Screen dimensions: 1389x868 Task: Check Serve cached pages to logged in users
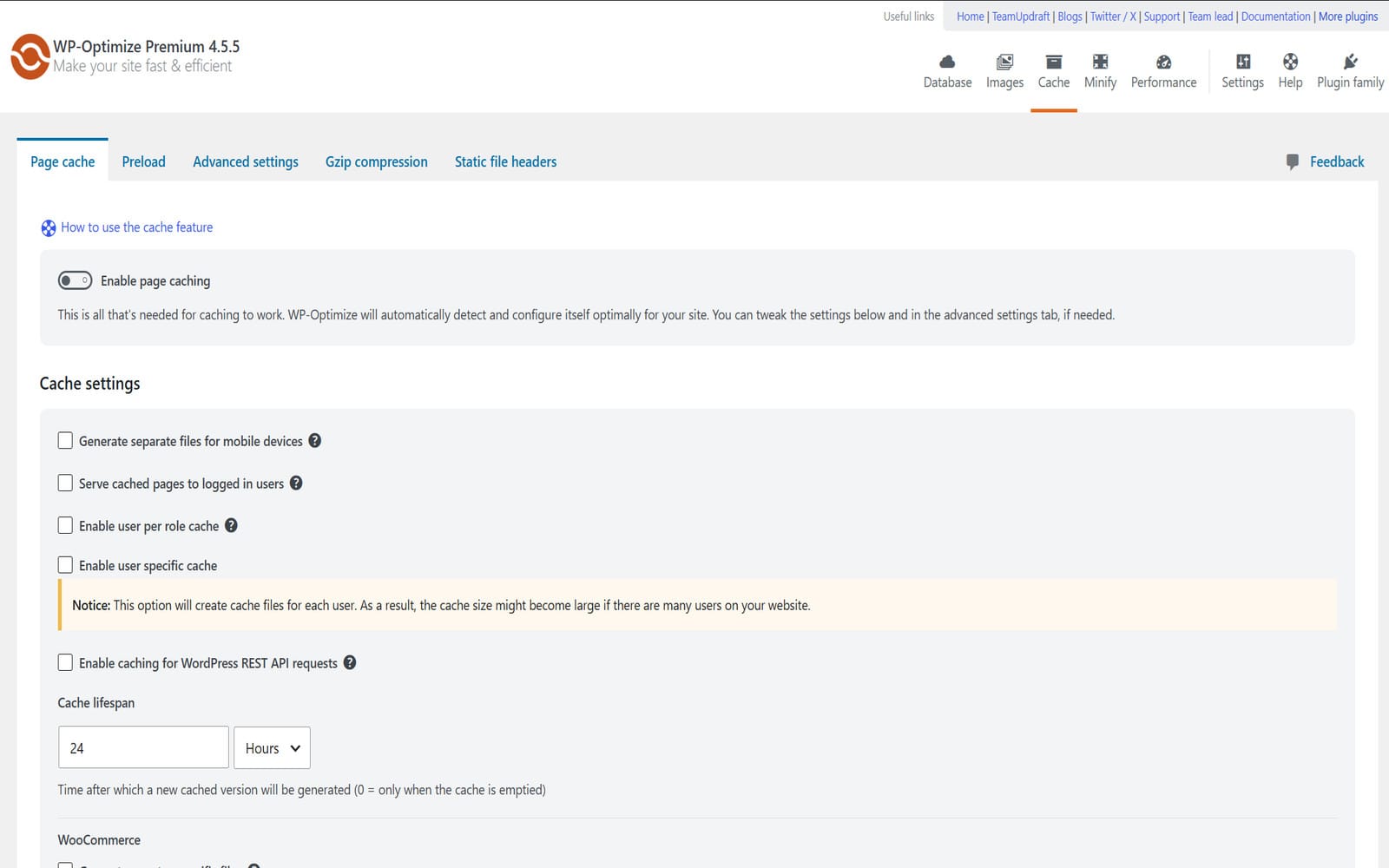(65, 483)
